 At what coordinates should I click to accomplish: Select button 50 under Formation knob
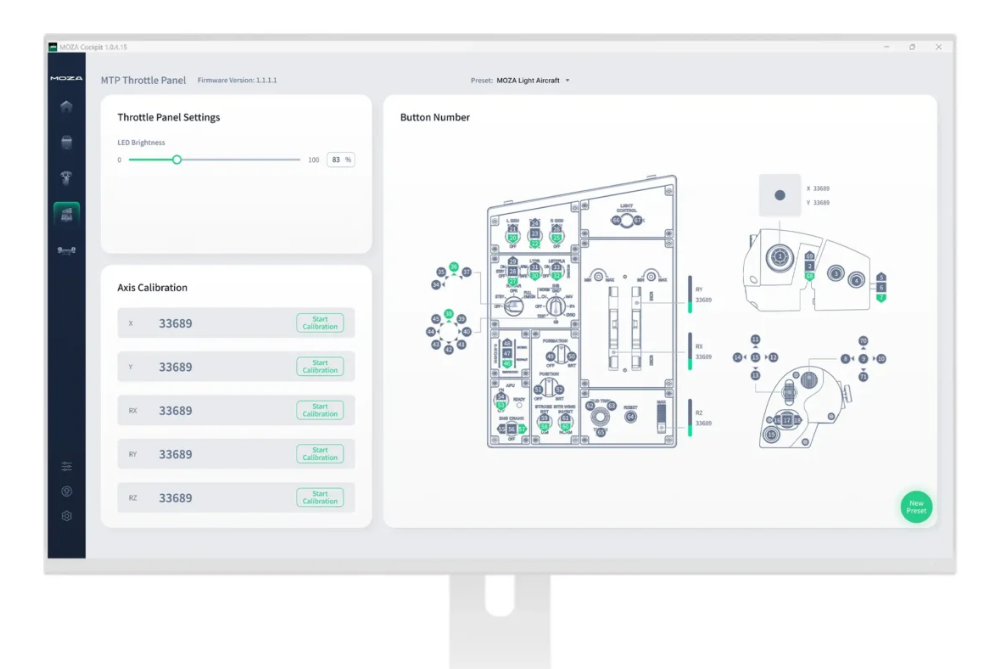click(571, 356)
